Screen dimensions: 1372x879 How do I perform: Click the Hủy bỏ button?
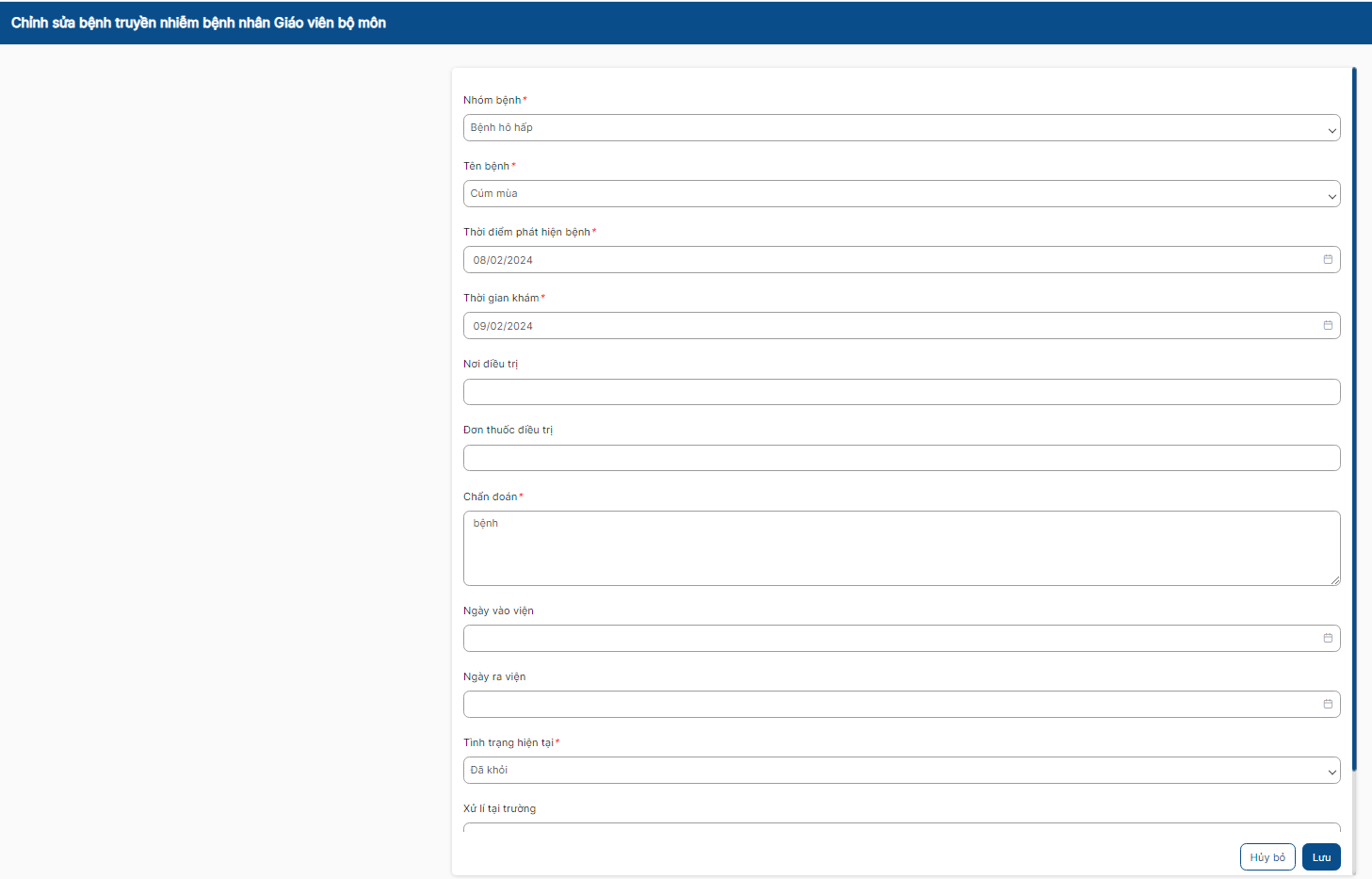click(1267, 857)
